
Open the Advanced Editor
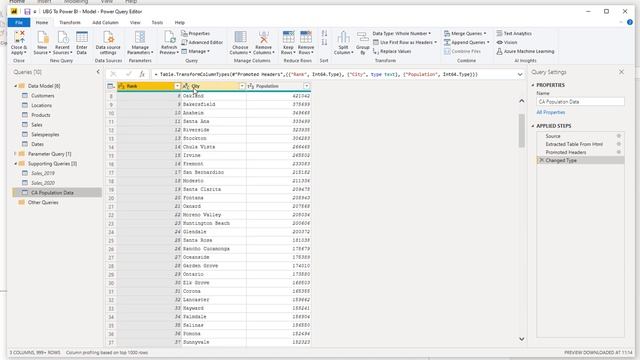click(202, 42)
